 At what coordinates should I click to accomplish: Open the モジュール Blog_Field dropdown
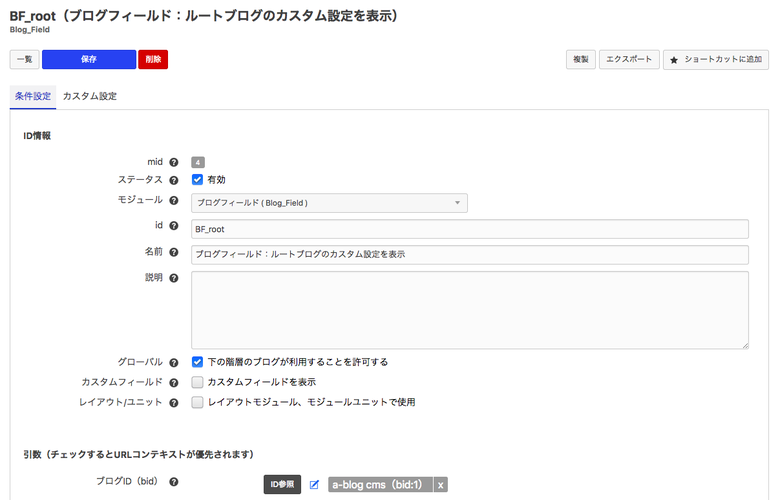[329, 203]
